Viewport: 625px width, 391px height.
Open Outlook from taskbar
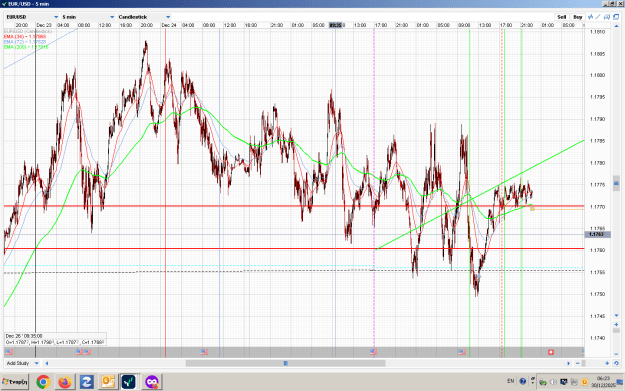pyautogui.click(x=108, y=382)
